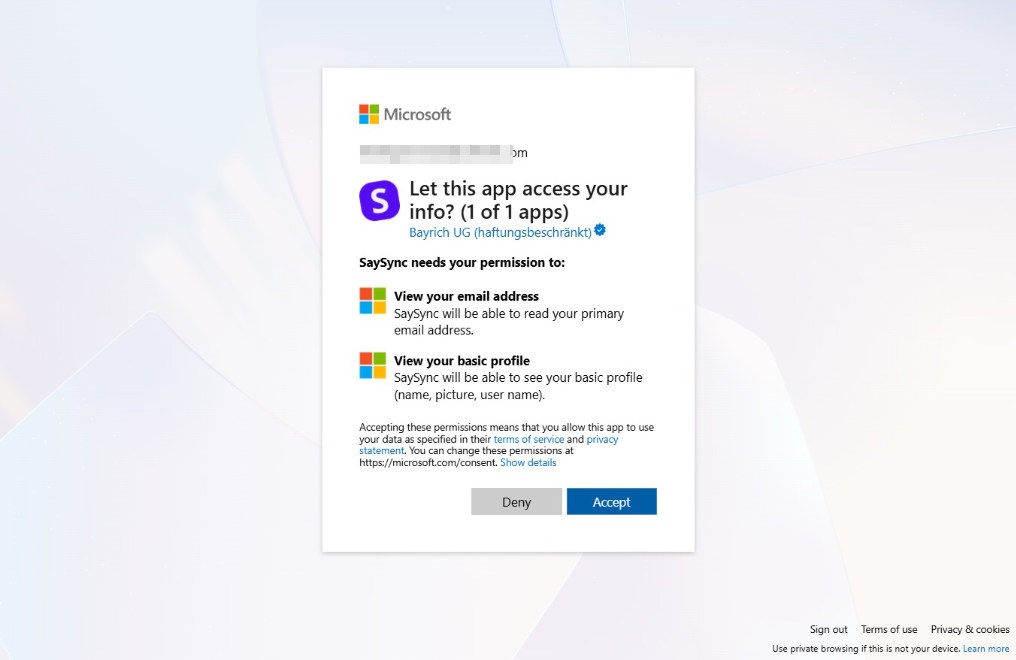1016x660 pixels.
Task: Click the Microsoft logo at the top
Action: tap(405, 114)
